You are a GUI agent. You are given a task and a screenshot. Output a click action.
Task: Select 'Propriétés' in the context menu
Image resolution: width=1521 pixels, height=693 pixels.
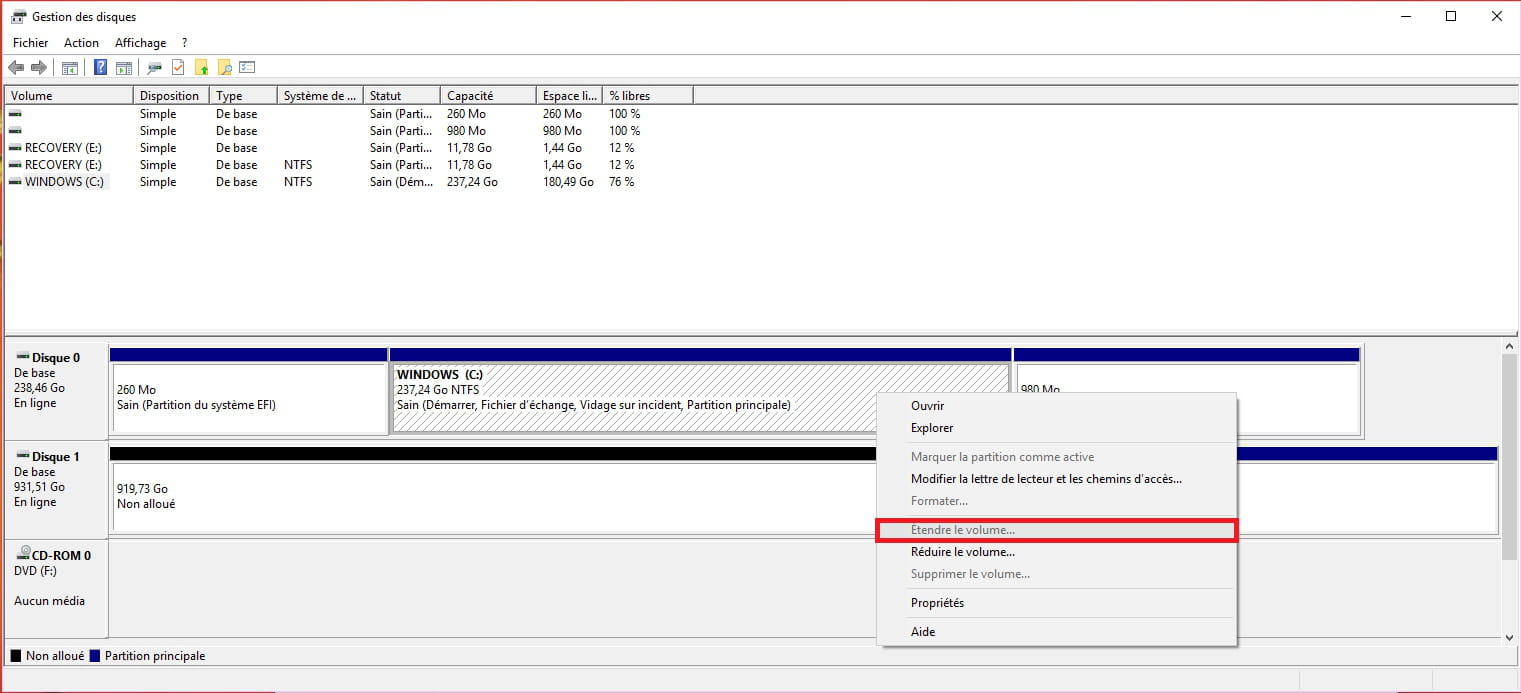click(937, 603)
